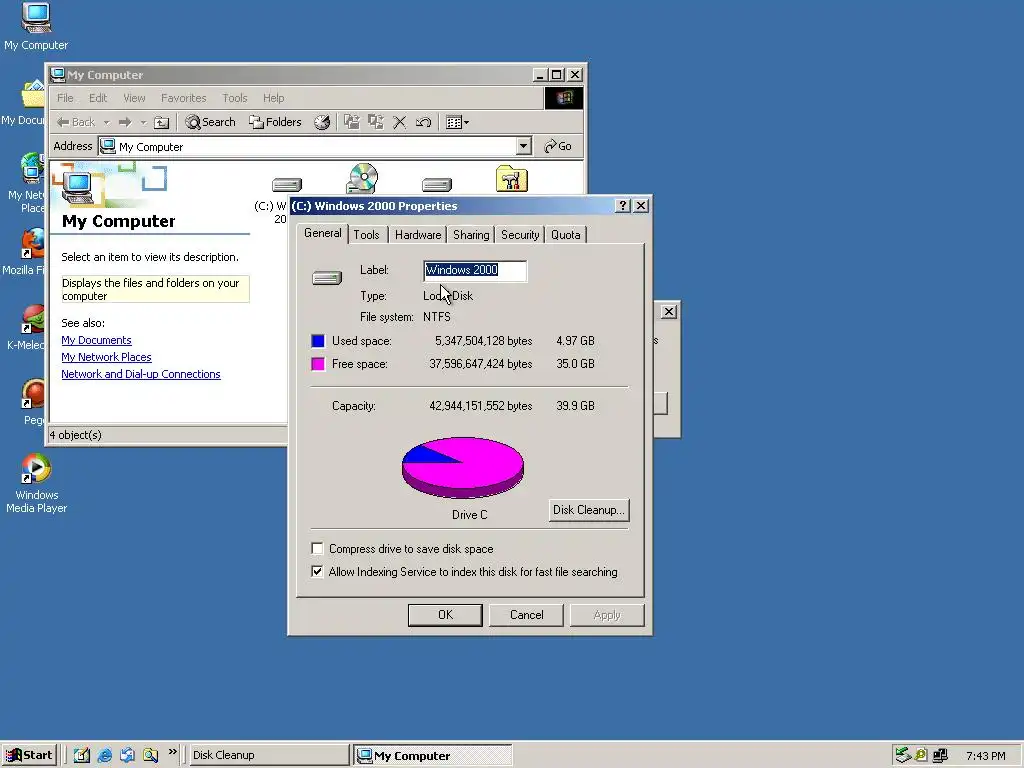Select the Windows Media Player desktop shortcut

click(37, 483)
